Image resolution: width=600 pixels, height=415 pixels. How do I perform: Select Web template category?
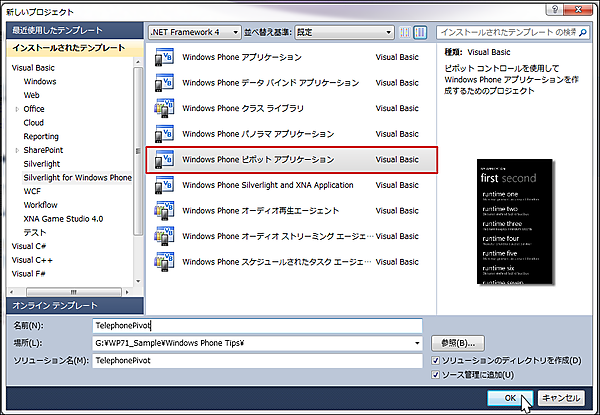point(31,95)
